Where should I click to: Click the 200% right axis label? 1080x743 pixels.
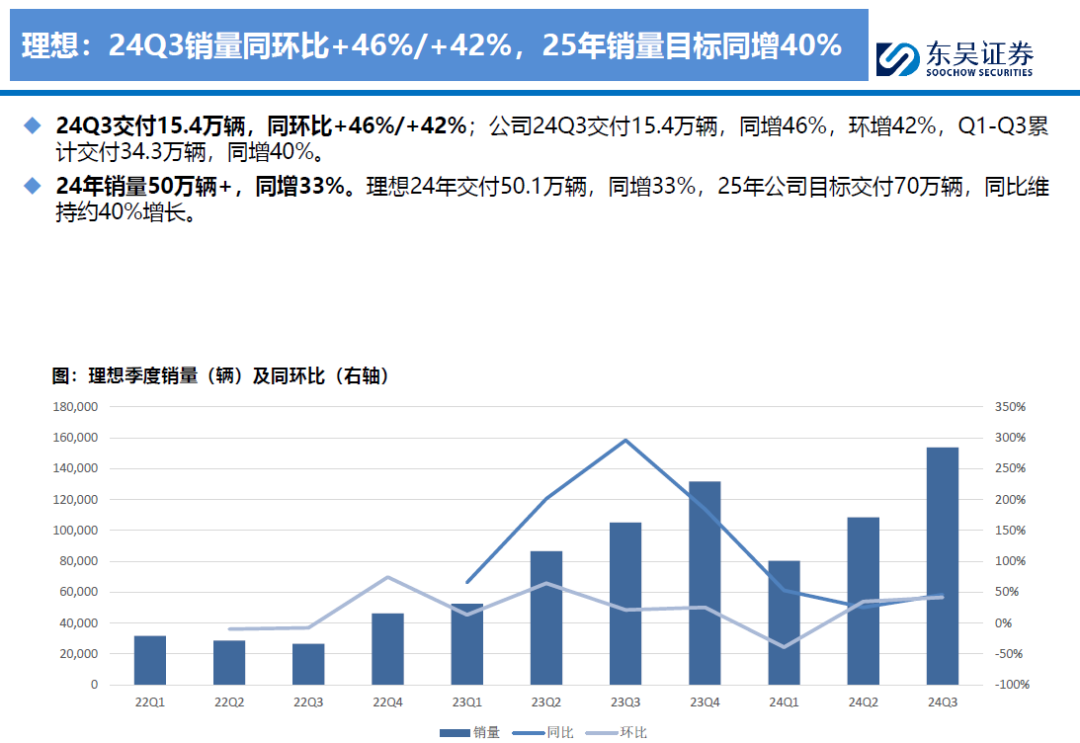pyautogui.click(x=1010, y=499)
